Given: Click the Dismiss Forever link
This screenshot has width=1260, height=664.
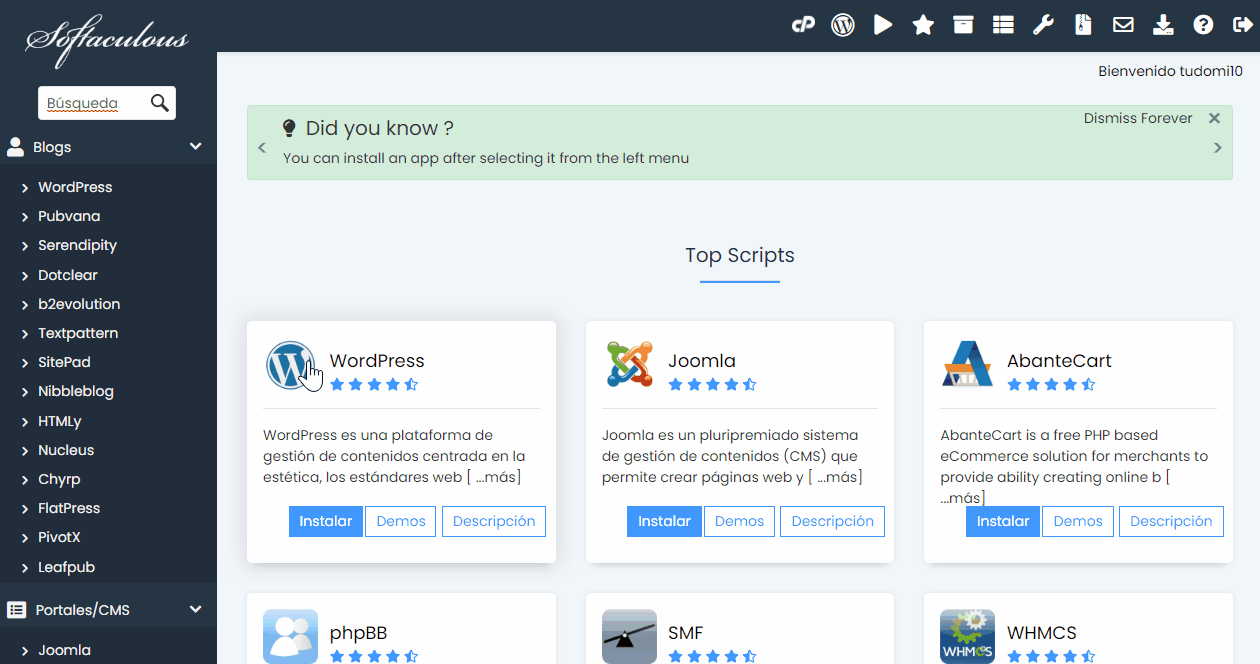Looking at the screenshot, I should tap(1138, 118).
